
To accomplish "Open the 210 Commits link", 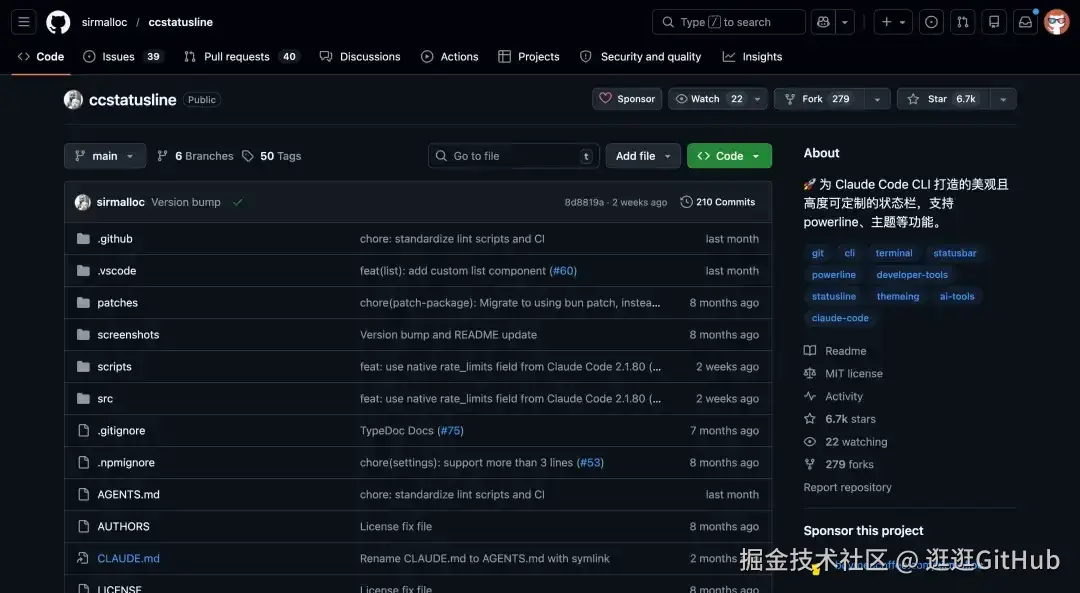I will click(718, 202).
